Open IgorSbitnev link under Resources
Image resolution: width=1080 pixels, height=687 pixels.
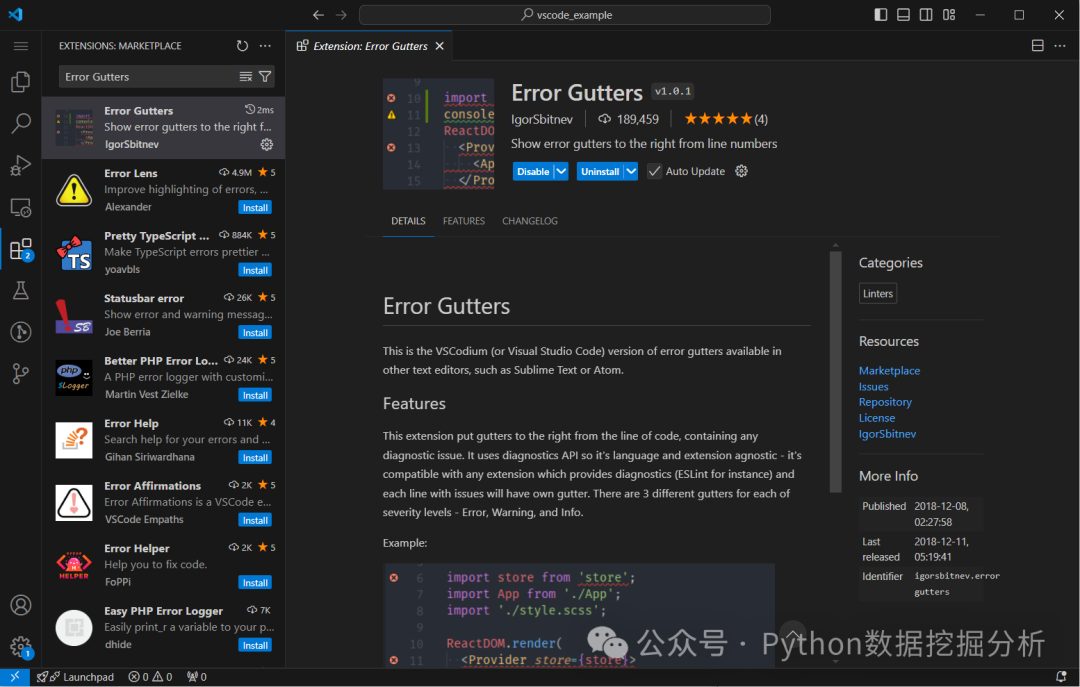(x=887, y=433)
